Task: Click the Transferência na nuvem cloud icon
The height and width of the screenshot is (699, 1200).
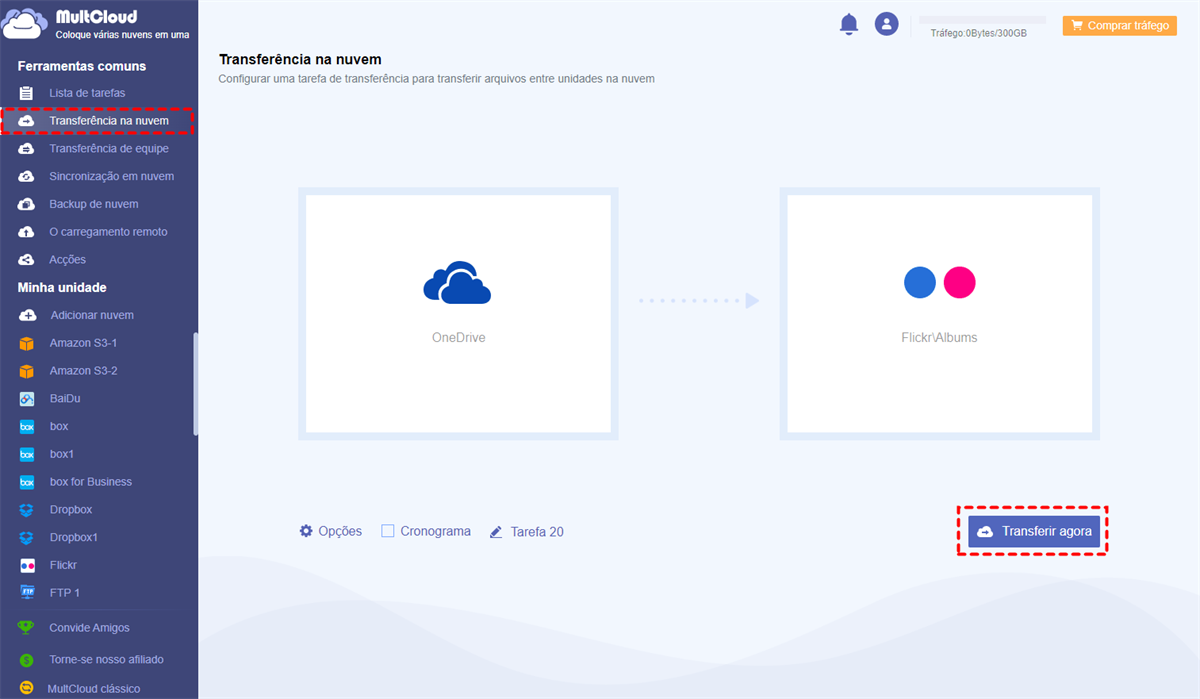Action: point(27,121)
